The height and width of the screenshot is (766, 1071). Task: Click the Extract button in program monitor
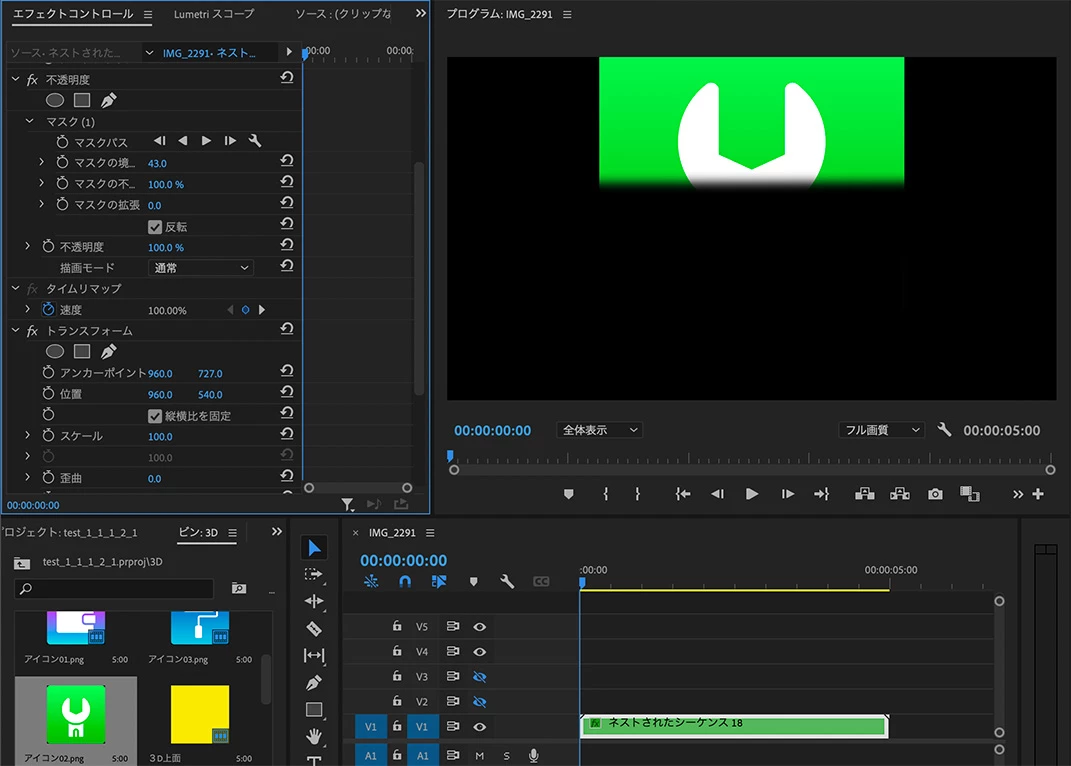(x=900, y=494)
